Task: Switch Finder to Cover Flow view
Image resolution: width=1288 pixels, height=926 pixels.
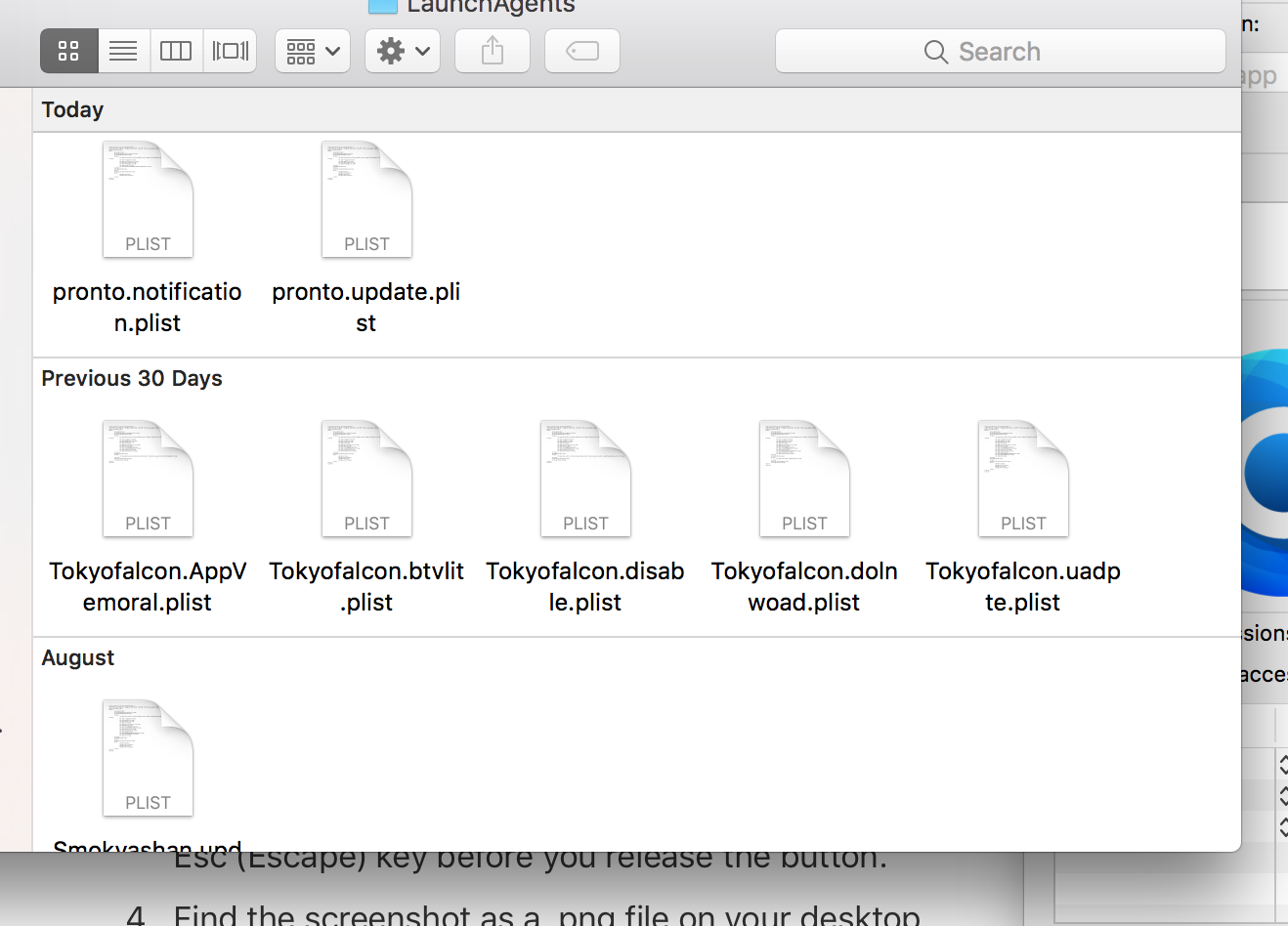Action: tap(231, 51)
